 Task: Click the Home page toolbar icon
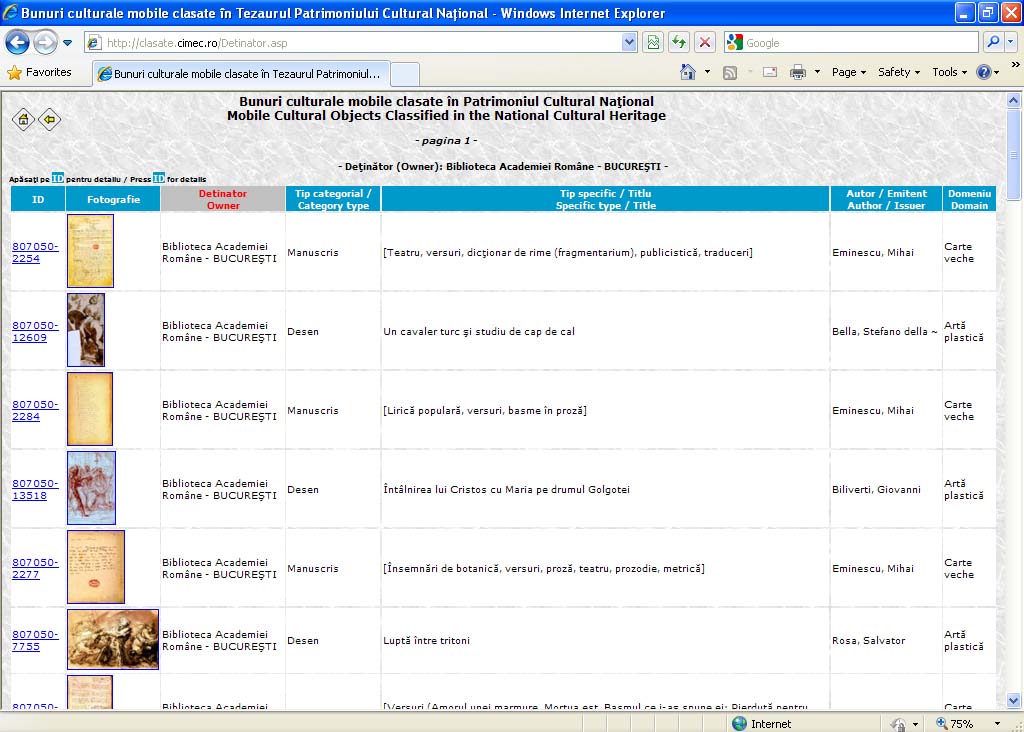point(688,72)
